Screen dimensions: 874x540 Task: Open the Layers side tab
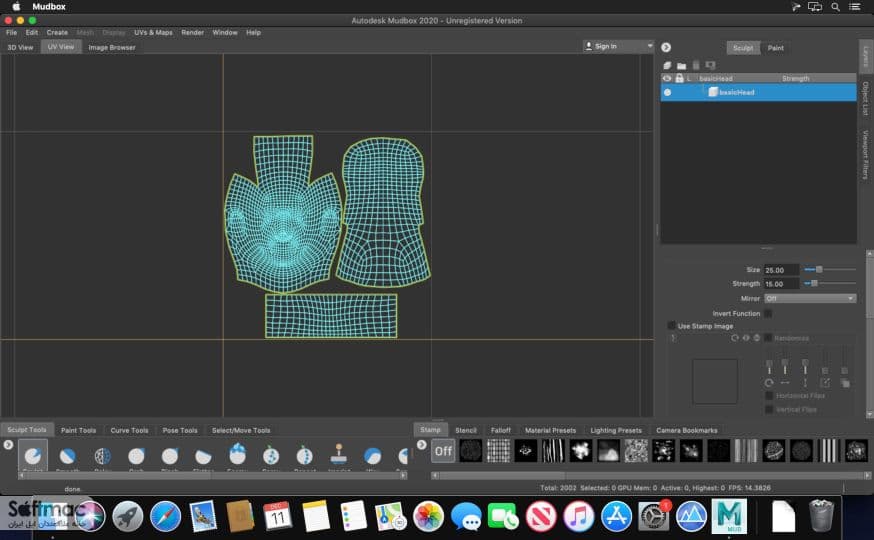(x=866, y=56)
